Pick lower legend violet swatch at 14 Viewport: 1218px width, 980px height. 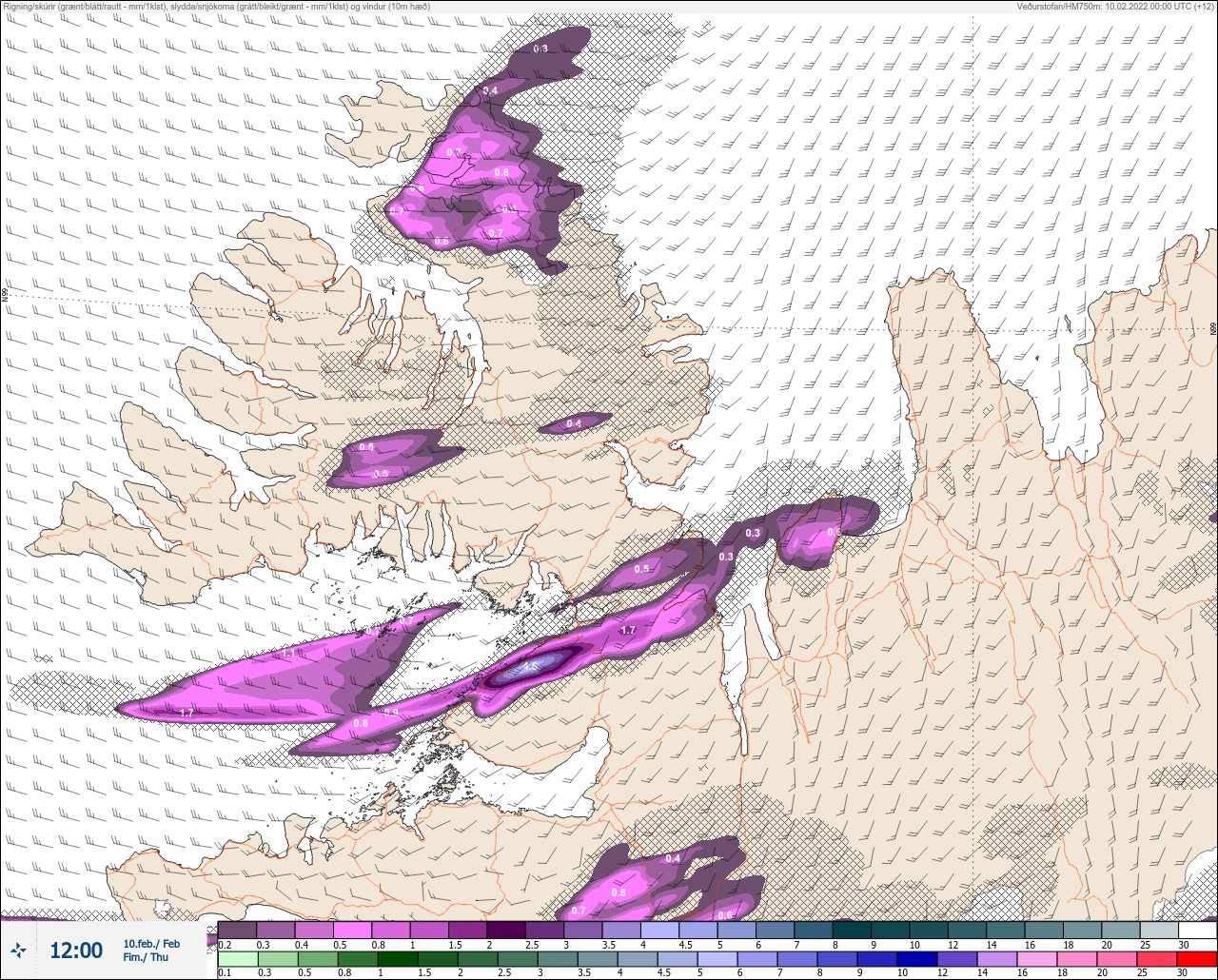click(996, 959)
